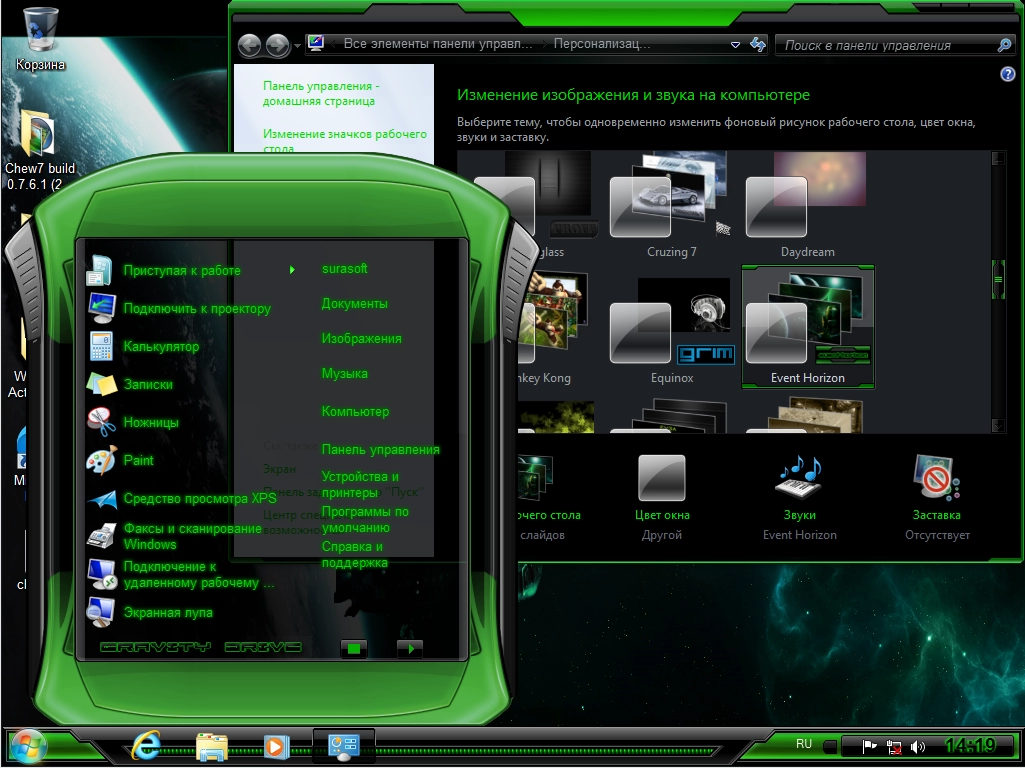Open Панель управления - домашняя страница link
Screen dimensions: 1025x768
[320, 94]
